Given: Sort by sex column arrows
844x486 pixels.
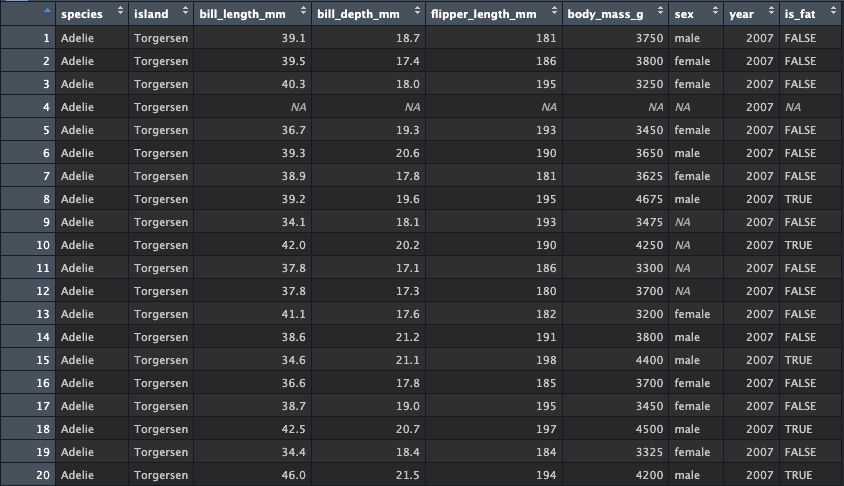Looking at the screenshot, I should [x=715, y=11].
